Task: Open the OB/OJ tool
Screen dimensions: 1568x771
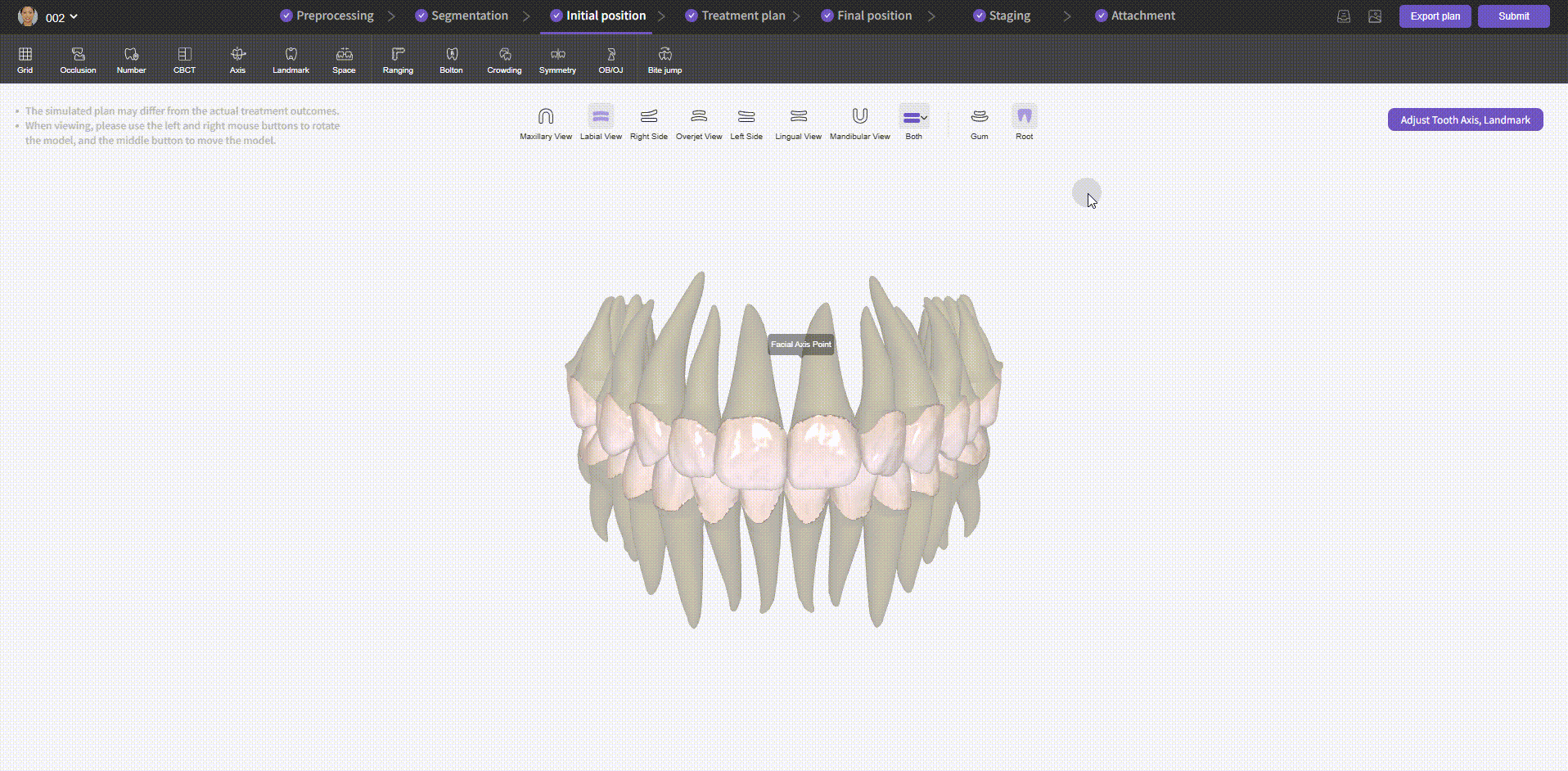Action: (611, 61)
